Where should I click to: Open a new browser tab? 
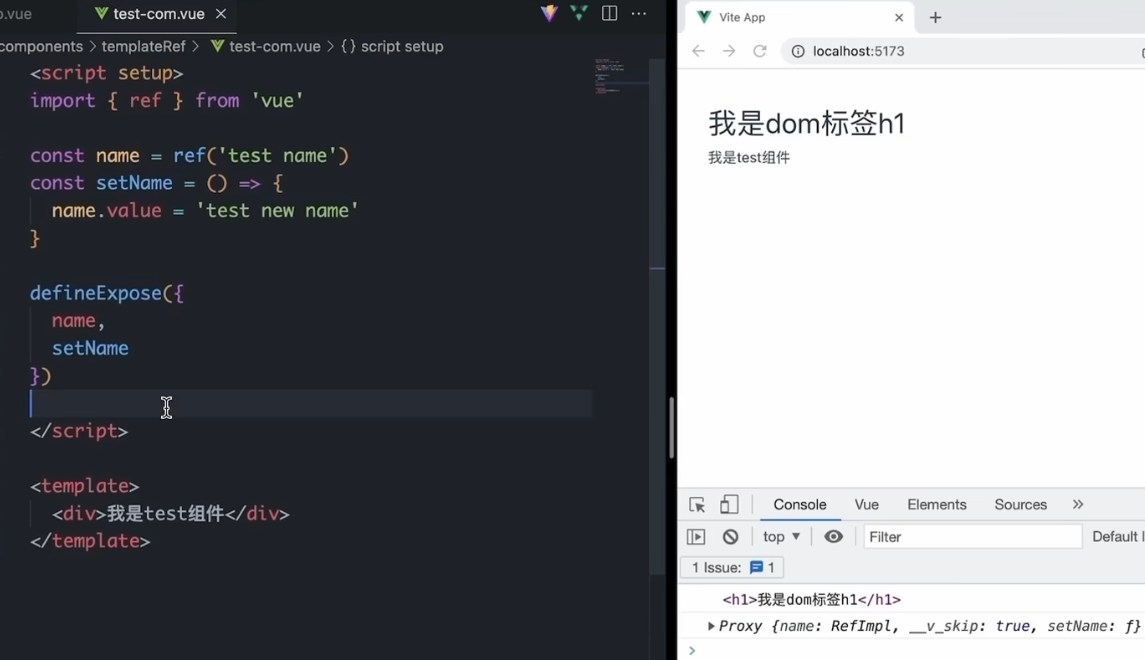pos(935,17)
